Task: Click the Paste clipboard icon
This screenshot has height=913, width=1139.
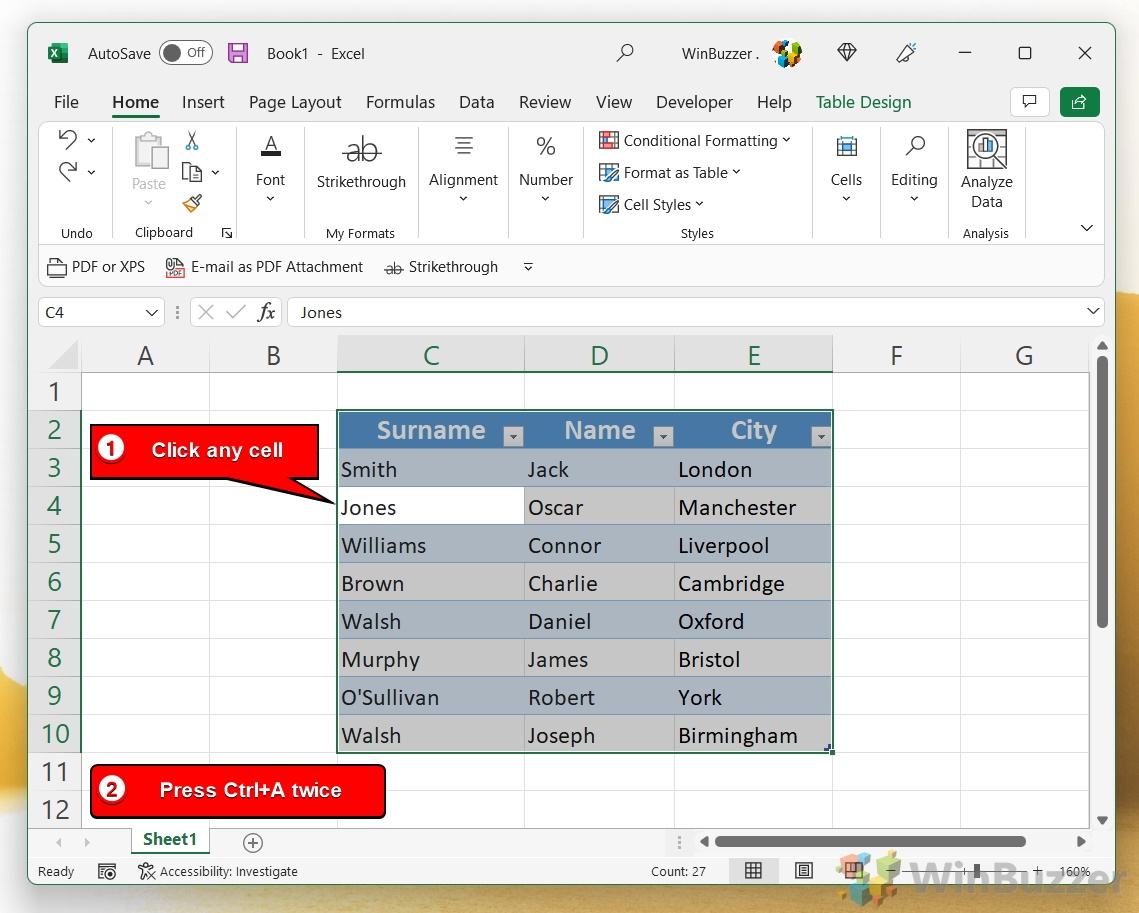Action: [151, 150]
